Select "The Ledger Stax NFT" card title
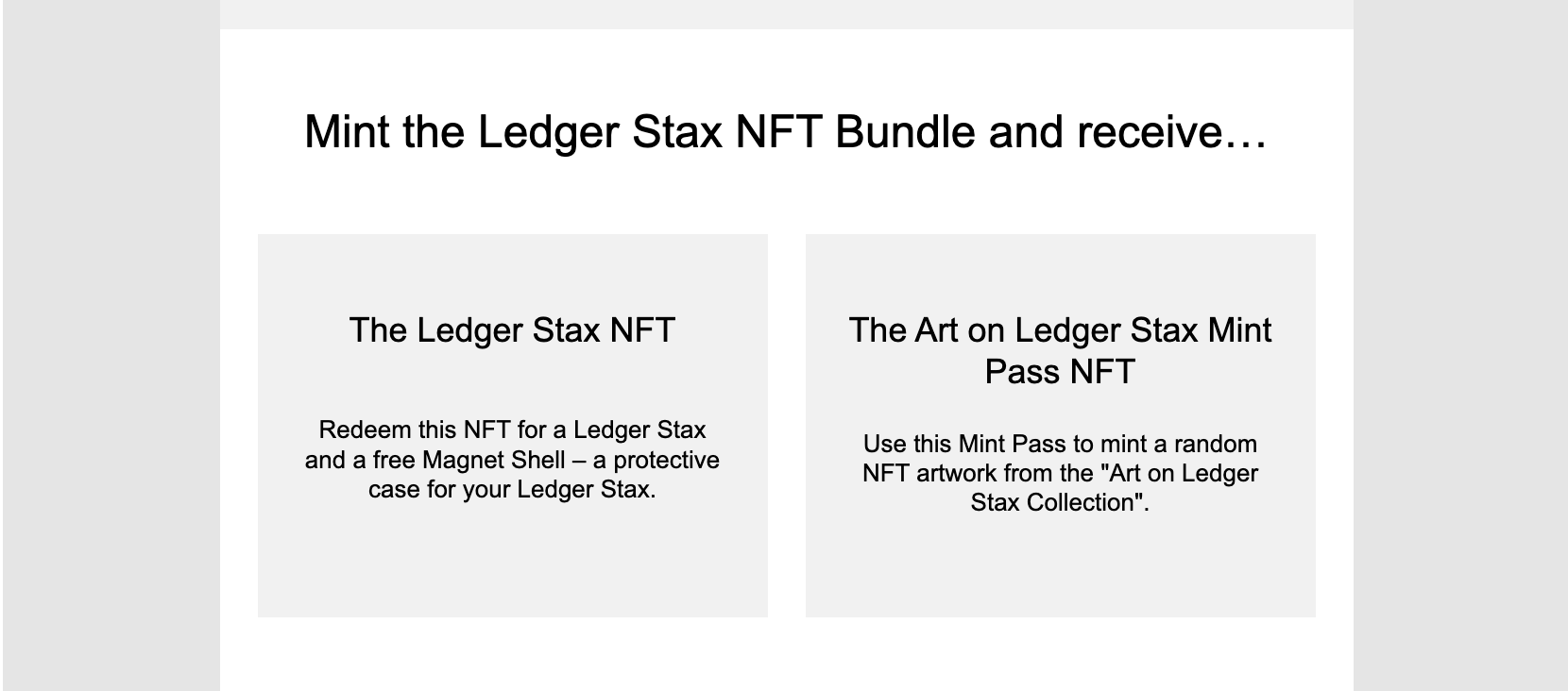Image resolution: width=1568 pixels, height=691 pixels. pos(512,330)
